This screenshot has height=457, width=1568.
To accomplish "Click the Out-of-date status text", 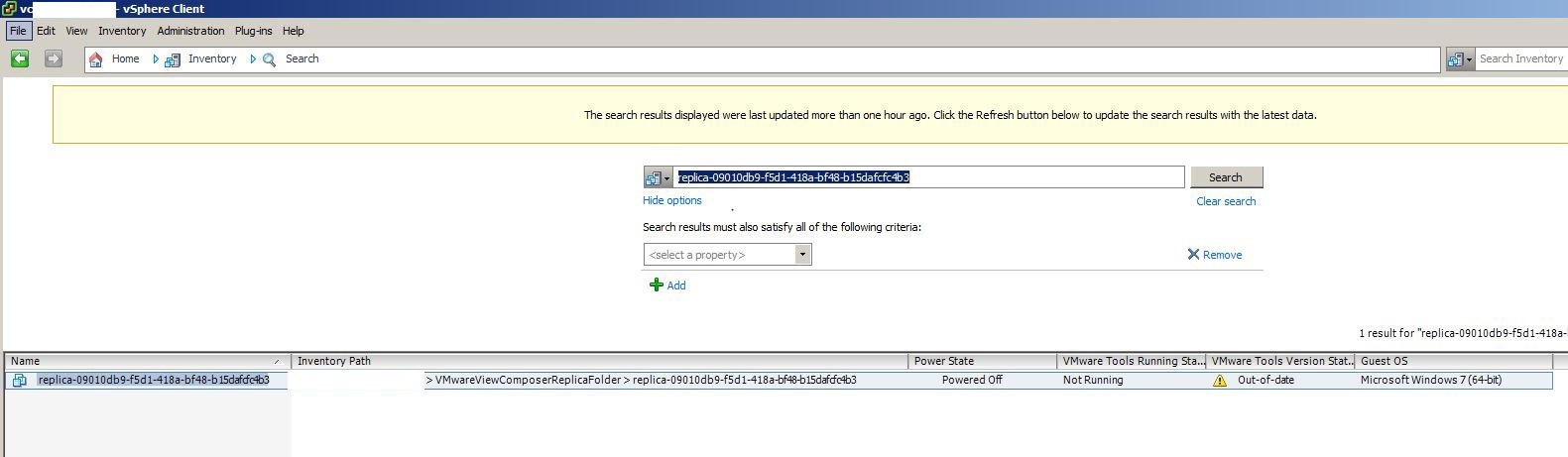I will 1266,380.
